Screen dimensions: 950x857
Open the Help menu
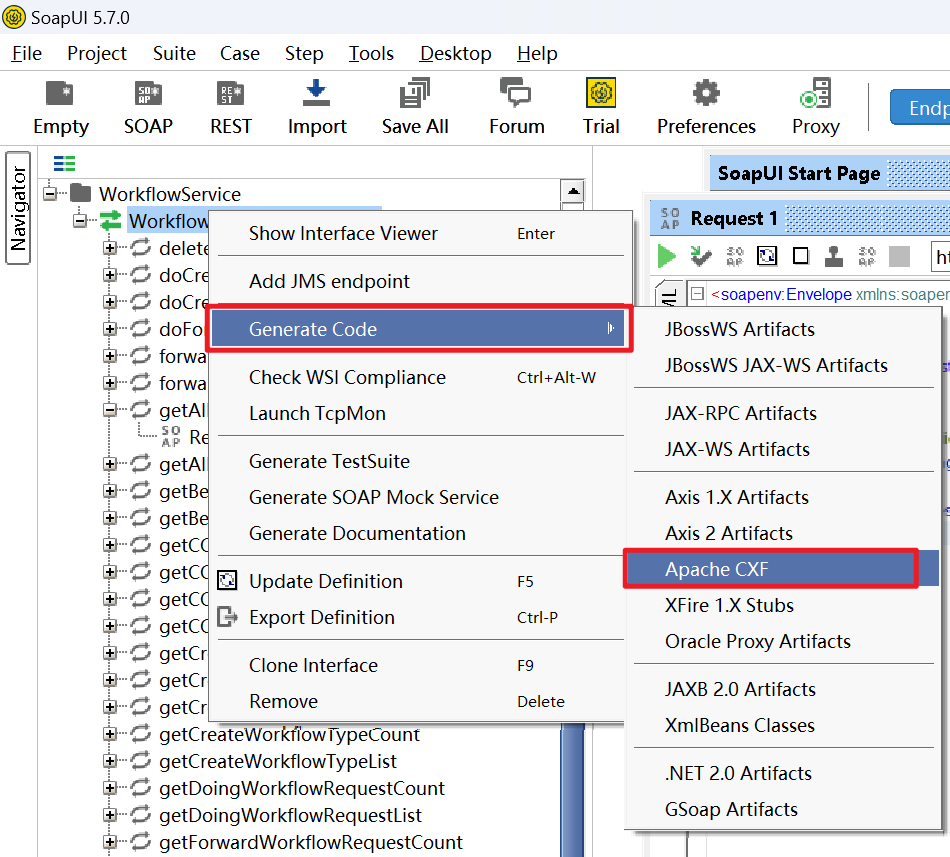tap(537, 53)
